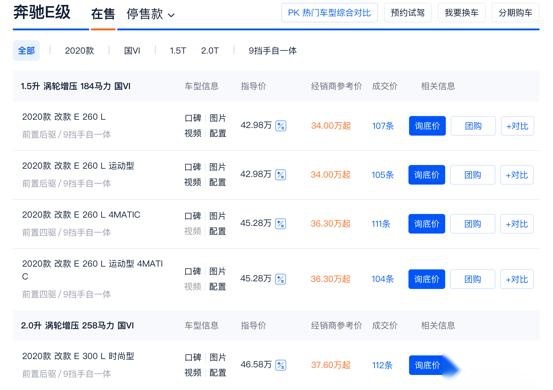Open 2020款 改款 E 260 L 运动型 4MATIC link
Screen dimensions: 553x390
[92, 270]
